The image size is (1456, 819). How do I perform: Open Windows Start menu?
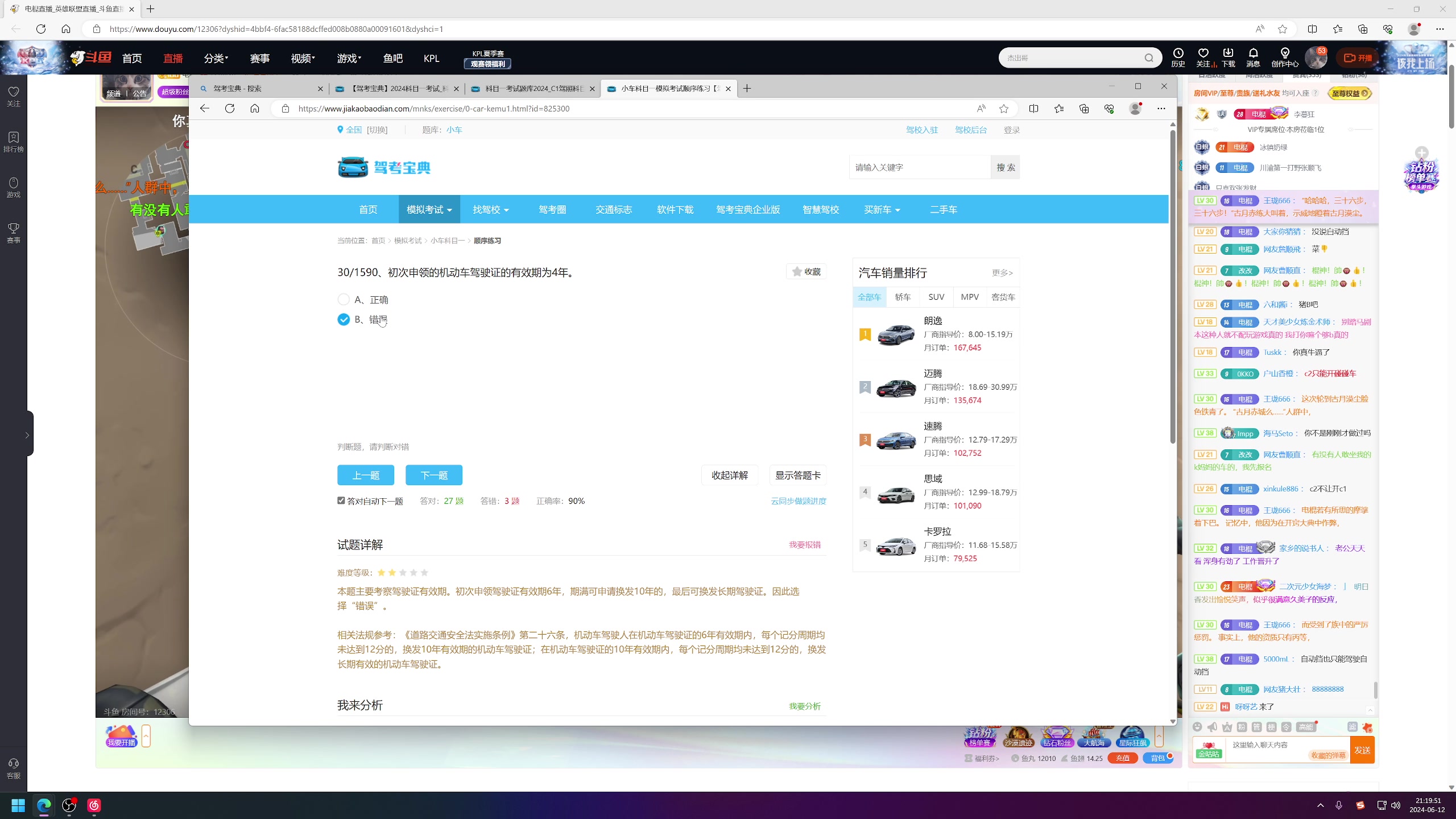point(18,805)
